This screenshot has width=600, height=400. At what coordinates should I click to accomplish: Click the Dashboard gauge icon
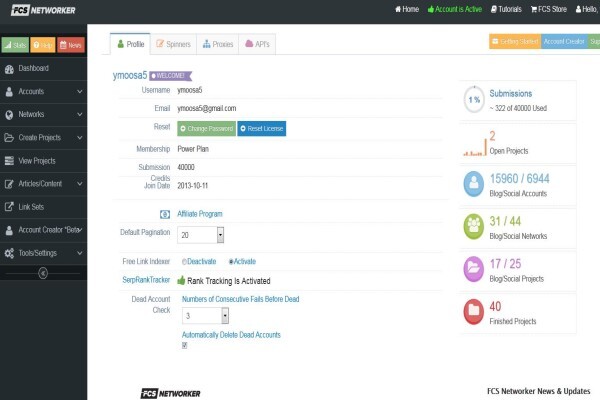coord(9,69)
